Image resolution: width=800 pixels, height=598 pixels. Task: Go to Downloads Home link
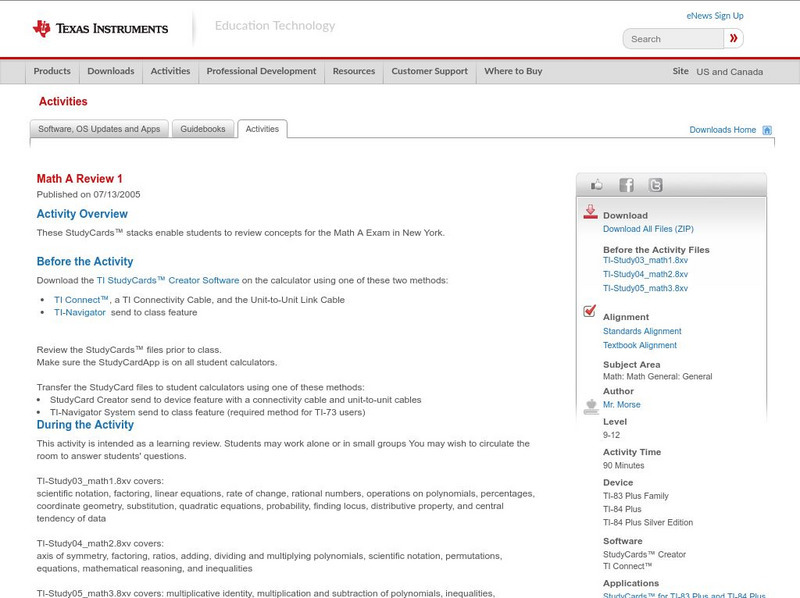pos(722,130)
